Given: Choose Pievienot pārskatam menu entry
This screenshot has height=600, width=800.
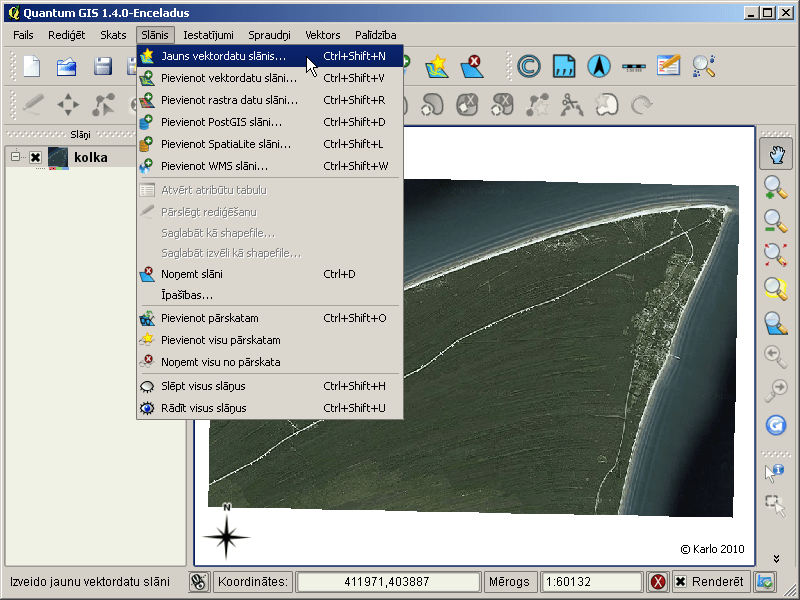Looking at the screenshot, I should (x=270, y=318).
